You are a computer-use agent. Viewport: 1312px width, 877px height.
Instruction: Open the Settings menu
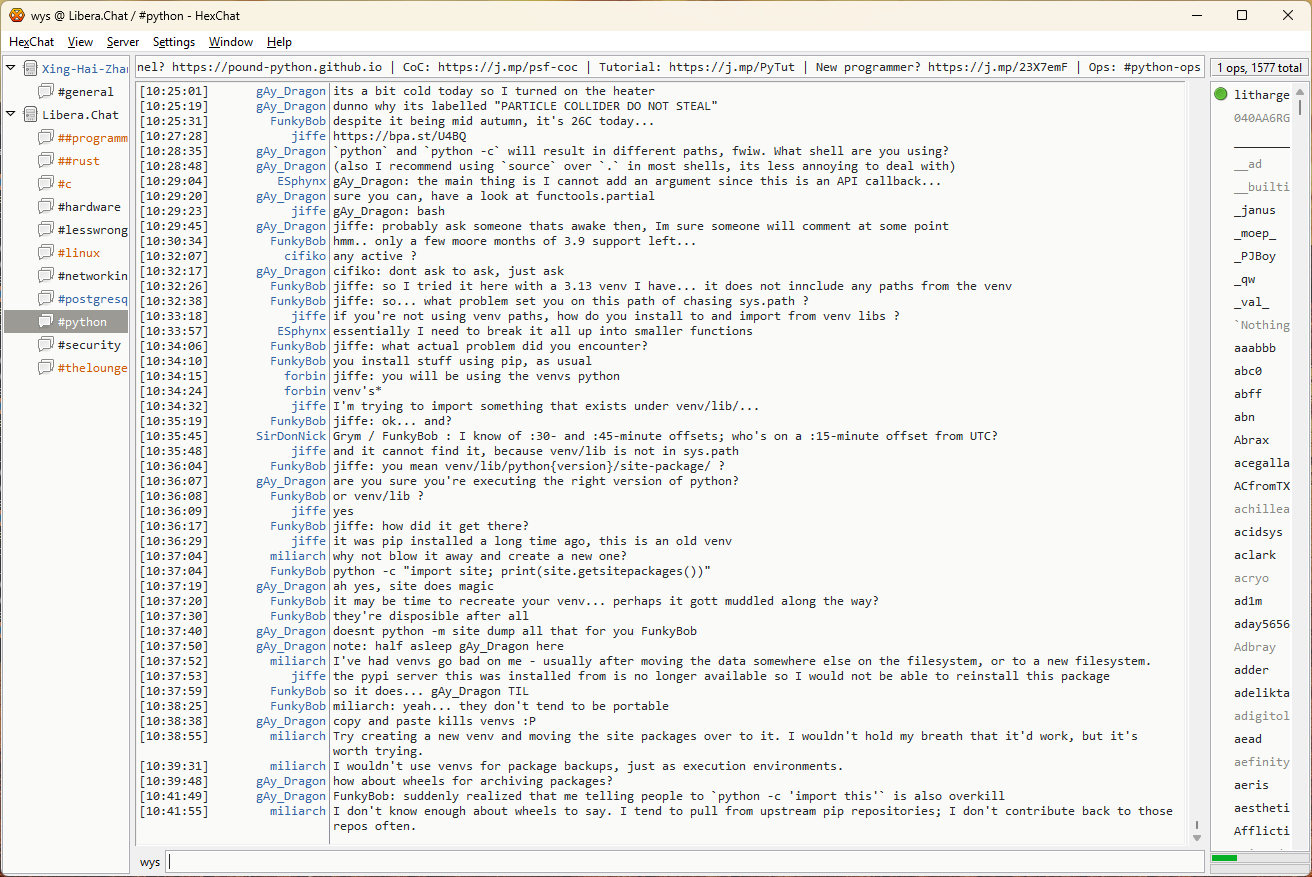[x=174, y=42]
